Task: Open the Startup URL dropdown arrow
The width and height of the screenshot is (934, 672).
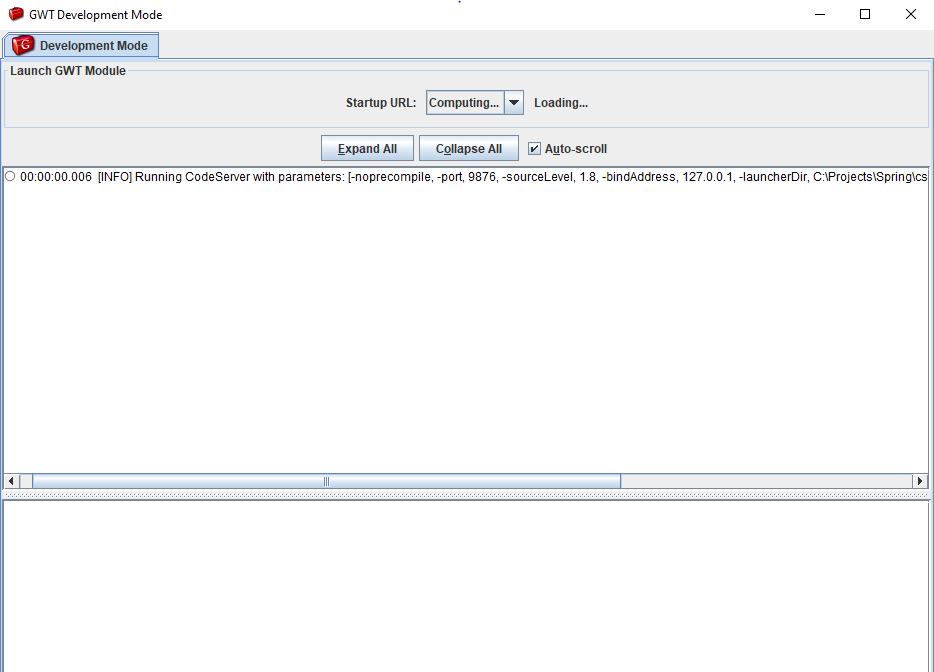Action: (513, 103)
